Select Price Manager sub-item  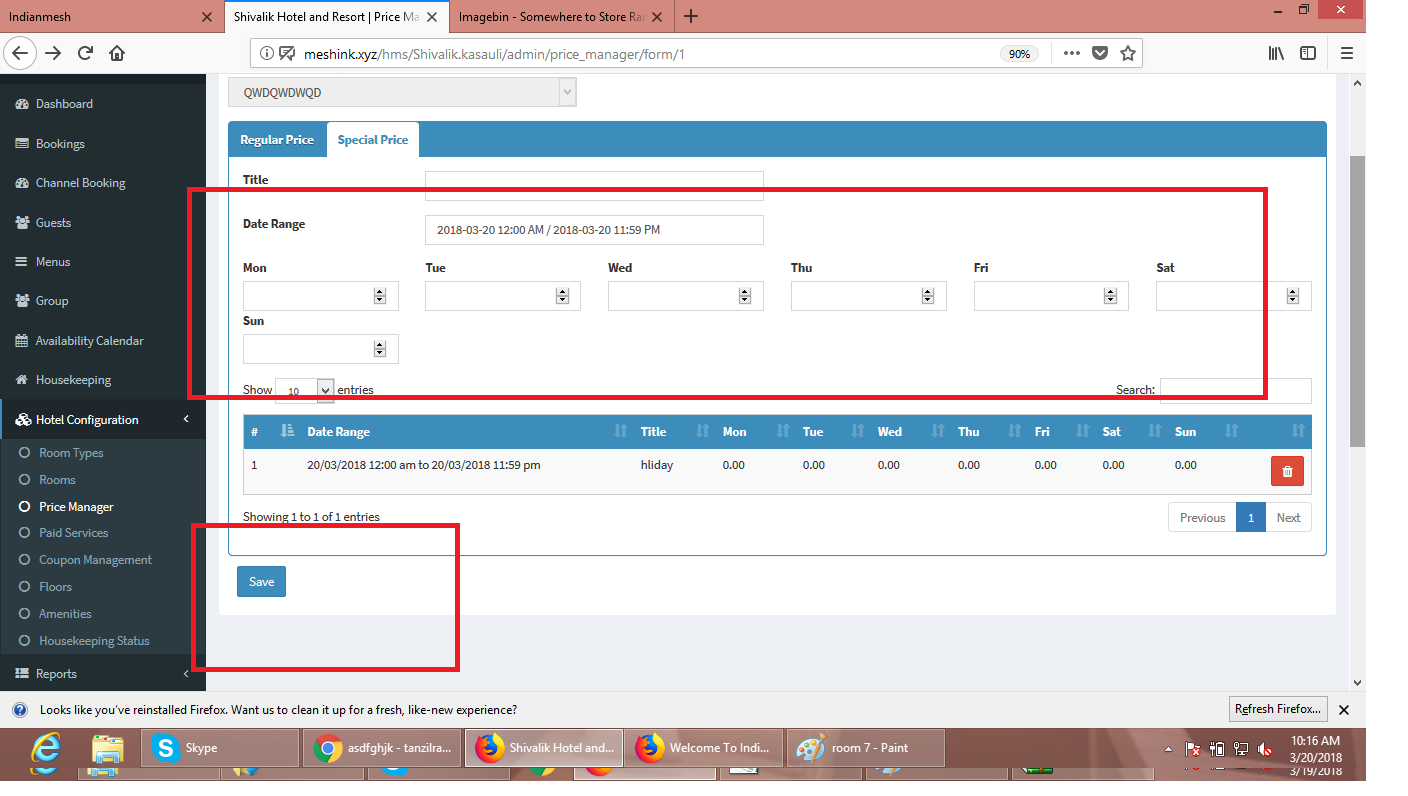click(x=76, y=507)
